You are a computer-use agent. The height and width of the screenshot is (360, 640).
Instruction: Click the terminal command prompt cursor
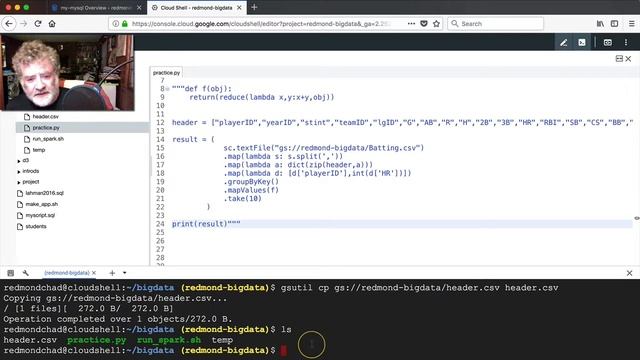click(283, 351)
